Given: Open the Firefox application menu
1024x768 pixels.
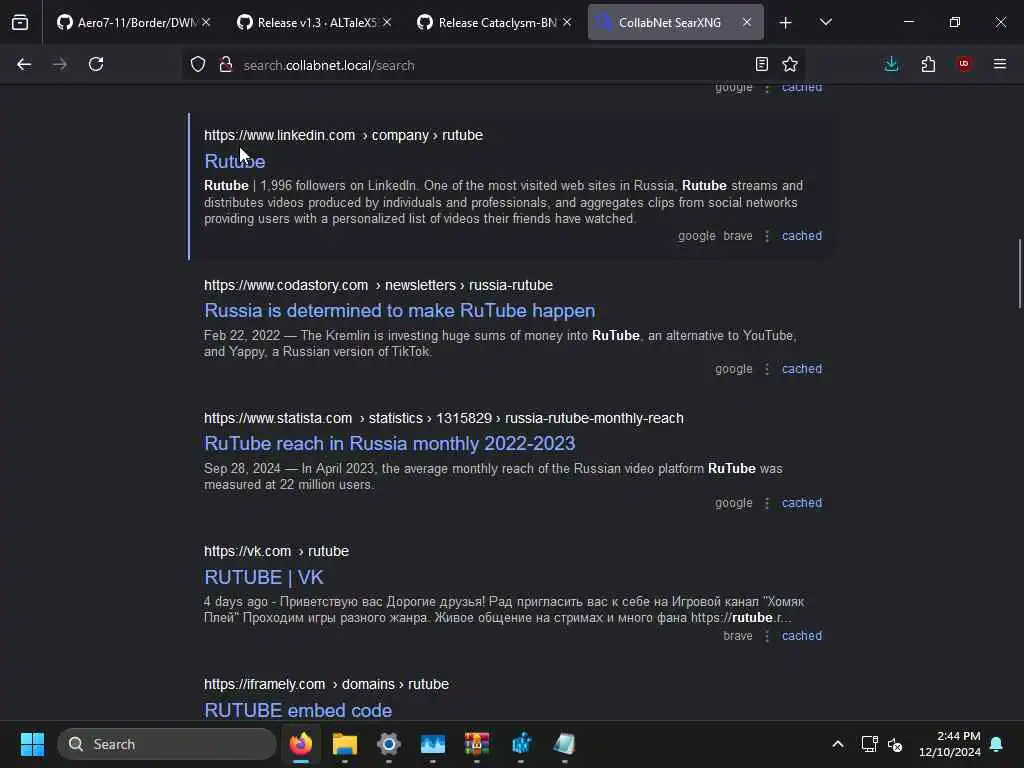Looking at the screenshot, I should (x=1000, y=64).
